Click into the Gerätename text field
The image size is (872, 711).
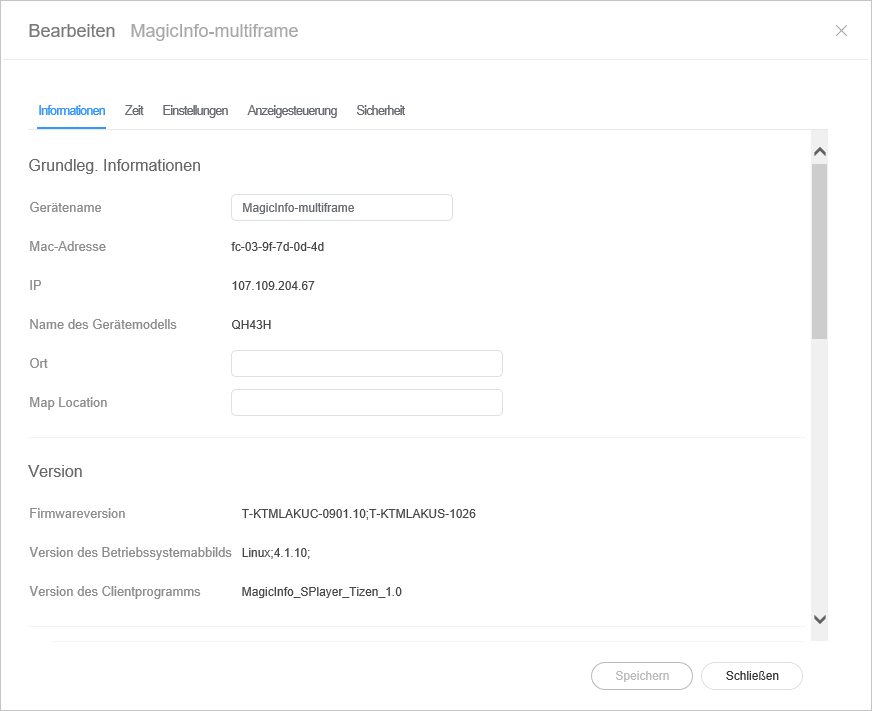pos(341,208)
